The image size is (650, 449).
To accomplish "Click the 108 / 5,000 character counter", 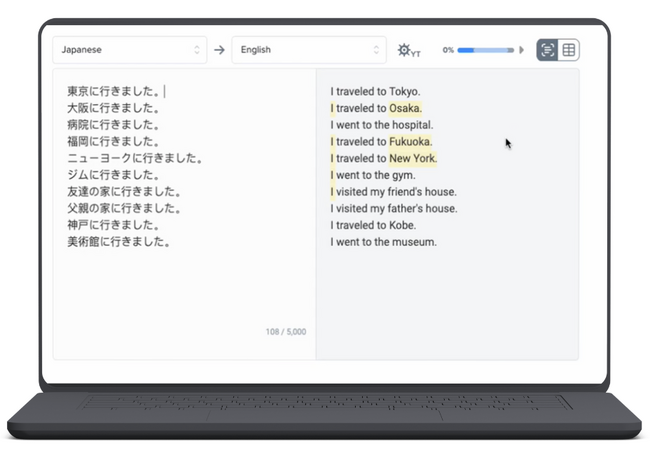I will point(286,331).
